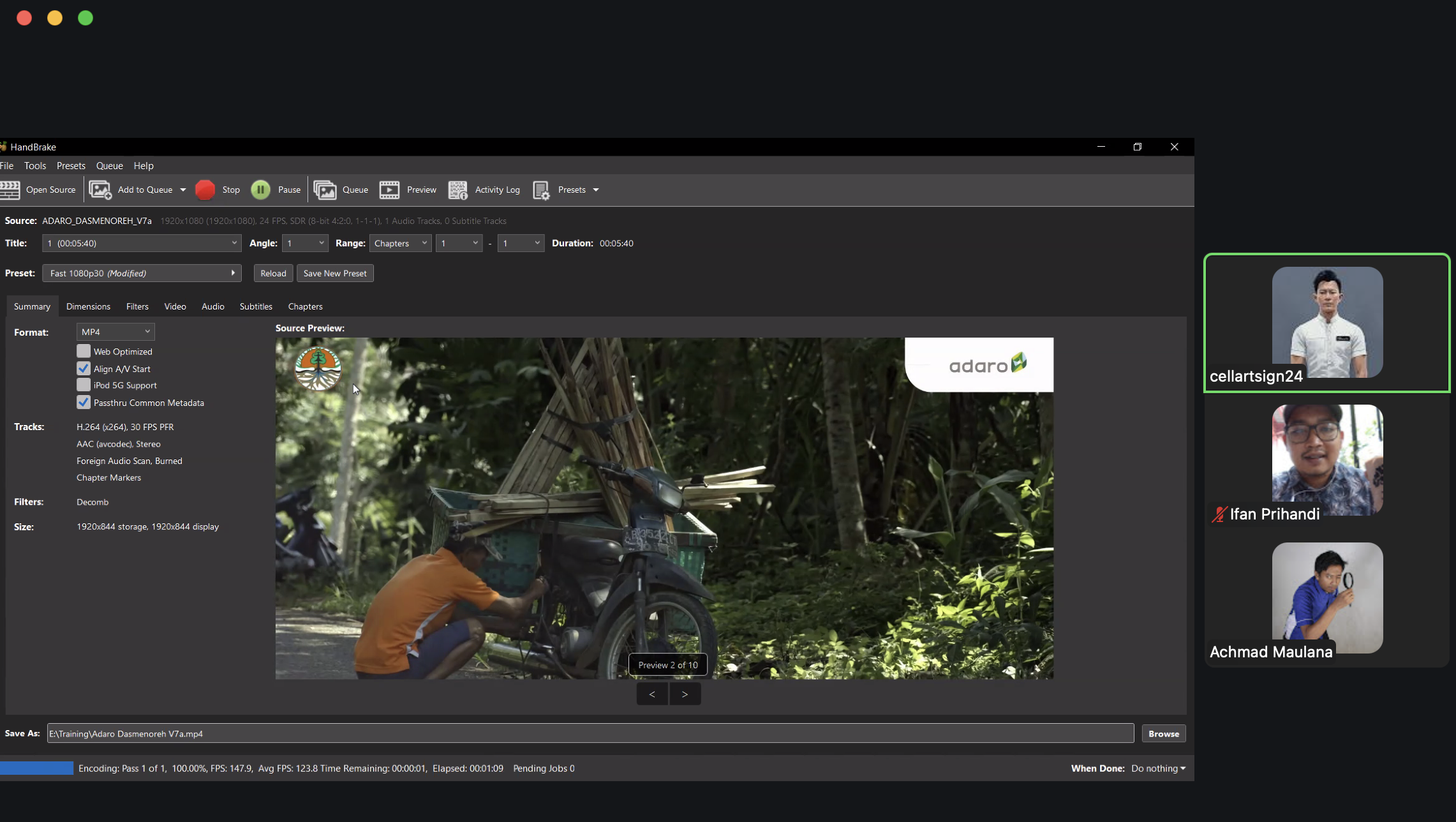Viewport: 1456px width, 822px height.
Task: Click the Save New Preset button
Action: coord(335,273)
